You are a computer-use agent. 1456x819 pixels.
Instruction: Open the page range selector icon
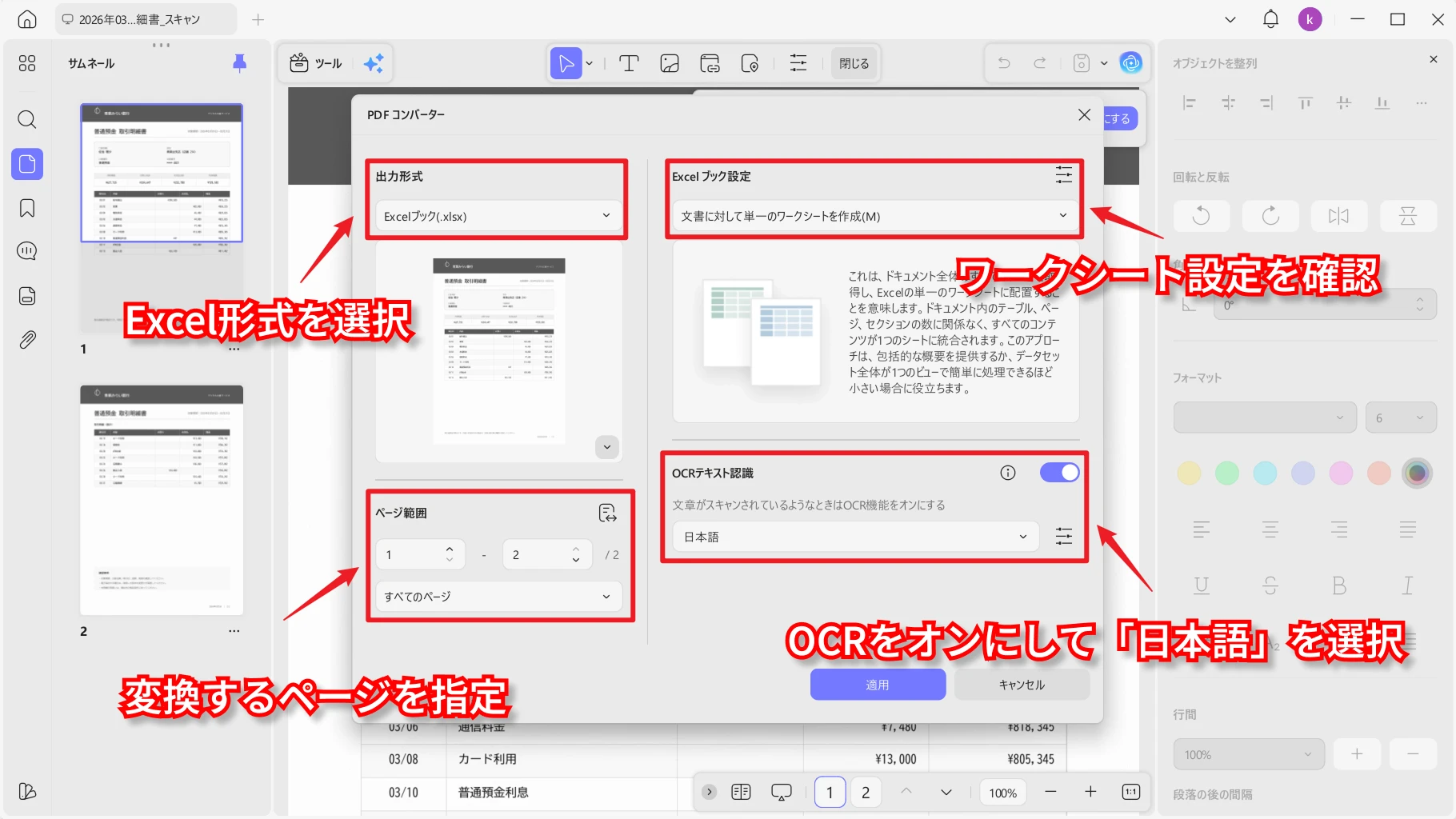(x=608, y=513)
